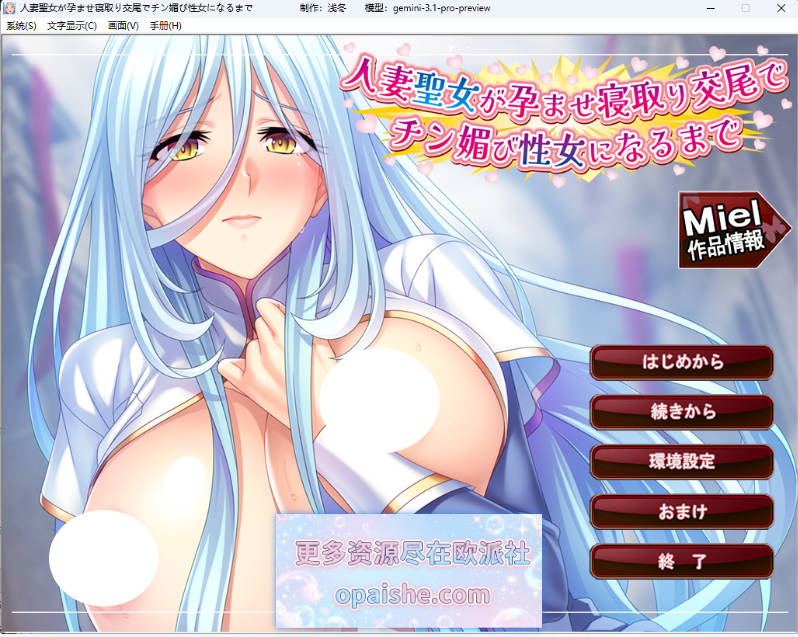
Task: Open the 文字显示(C) menu
Action: pos(72,26)
